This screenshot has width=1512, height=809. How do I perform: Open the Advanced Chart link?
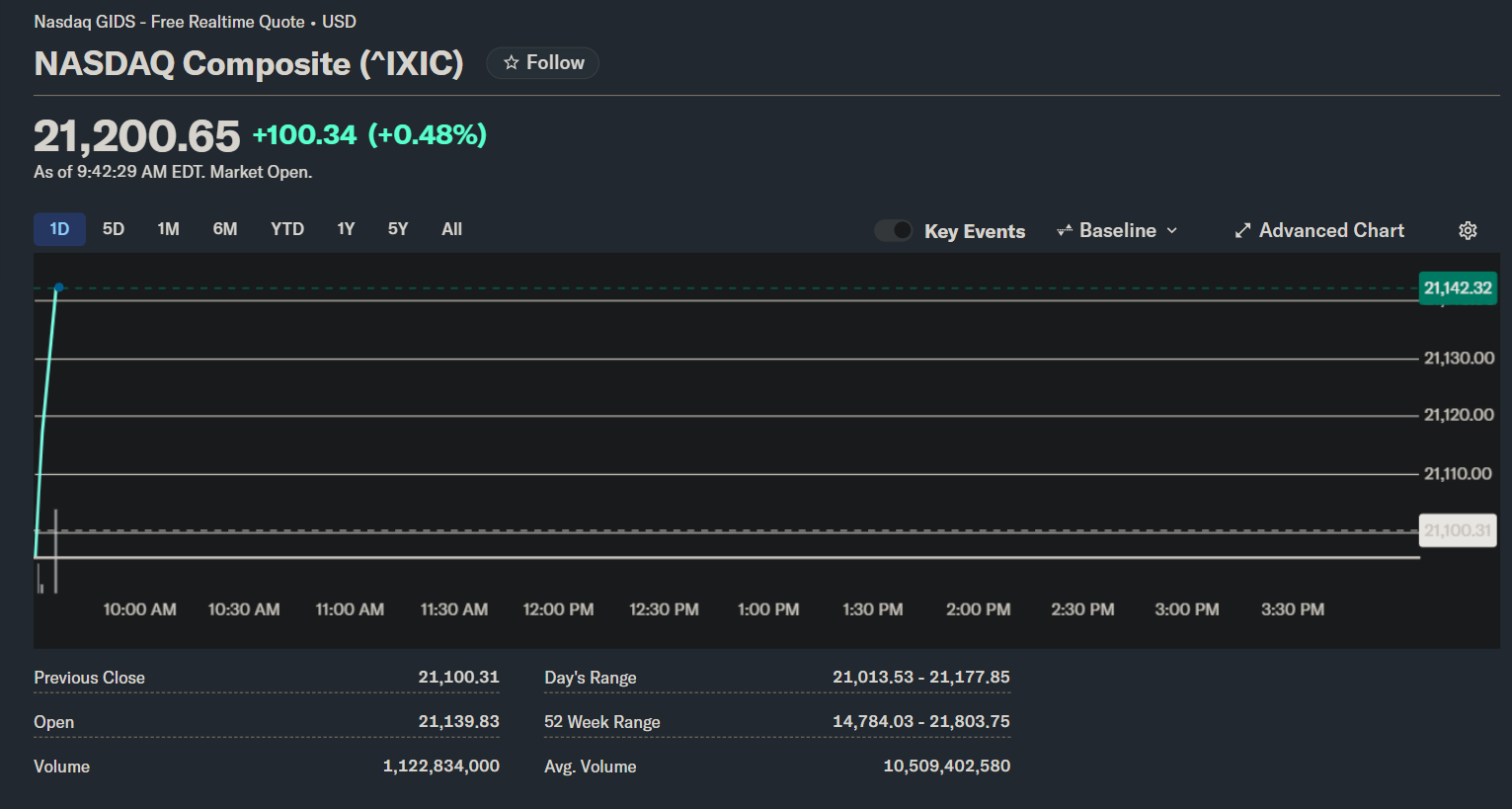coord(1319,230)
